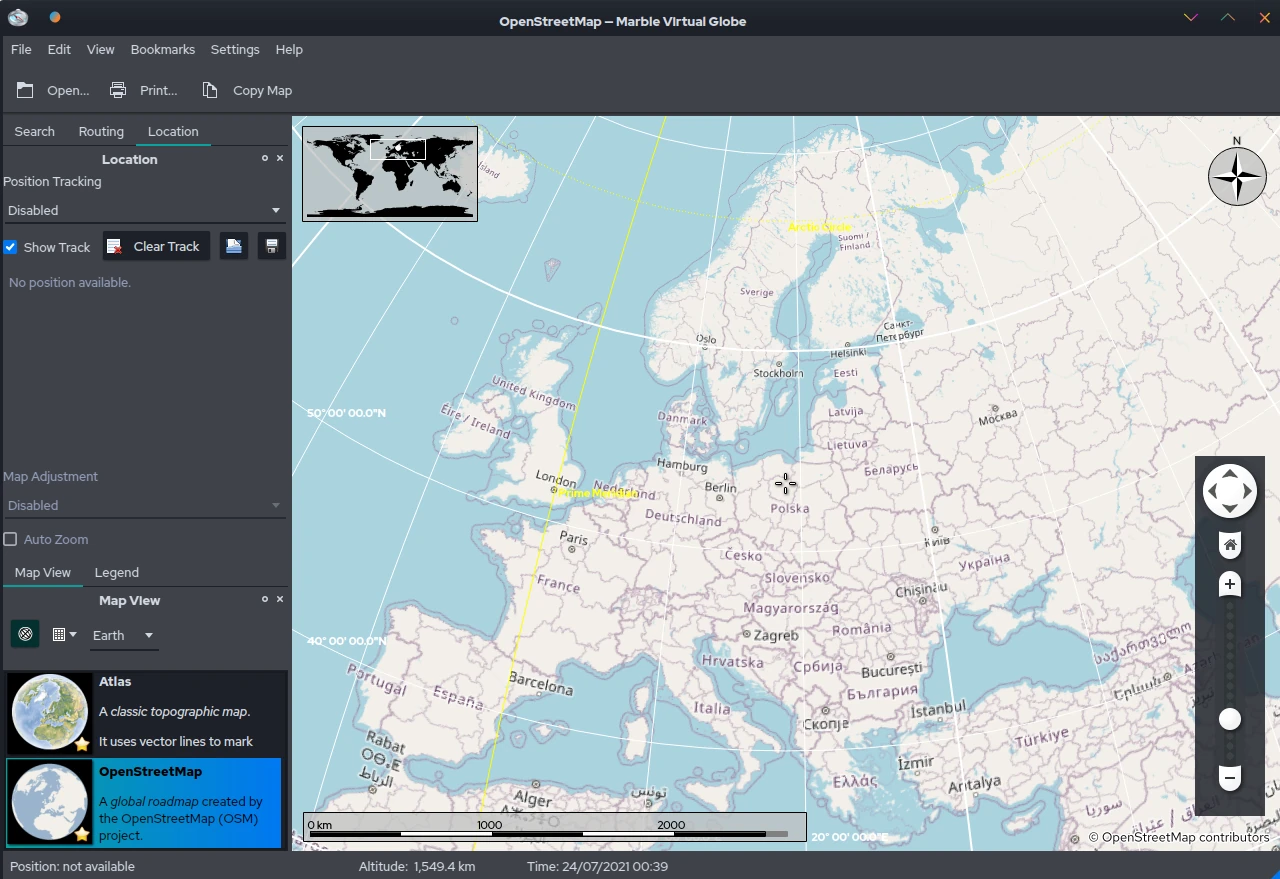Click 'Position: not available' status text
Image resolution: width=1280 pixels, height=879 pixels.
pos(72,866)
